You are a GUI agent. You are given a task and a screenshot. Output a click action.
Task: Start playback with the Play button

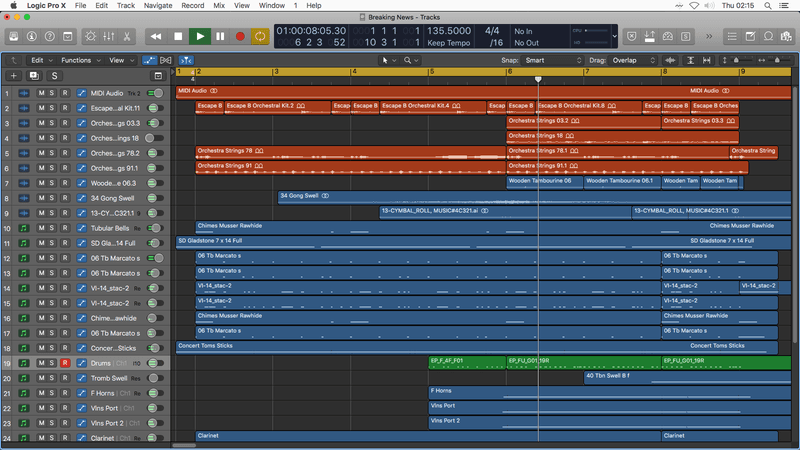point(200,36)
